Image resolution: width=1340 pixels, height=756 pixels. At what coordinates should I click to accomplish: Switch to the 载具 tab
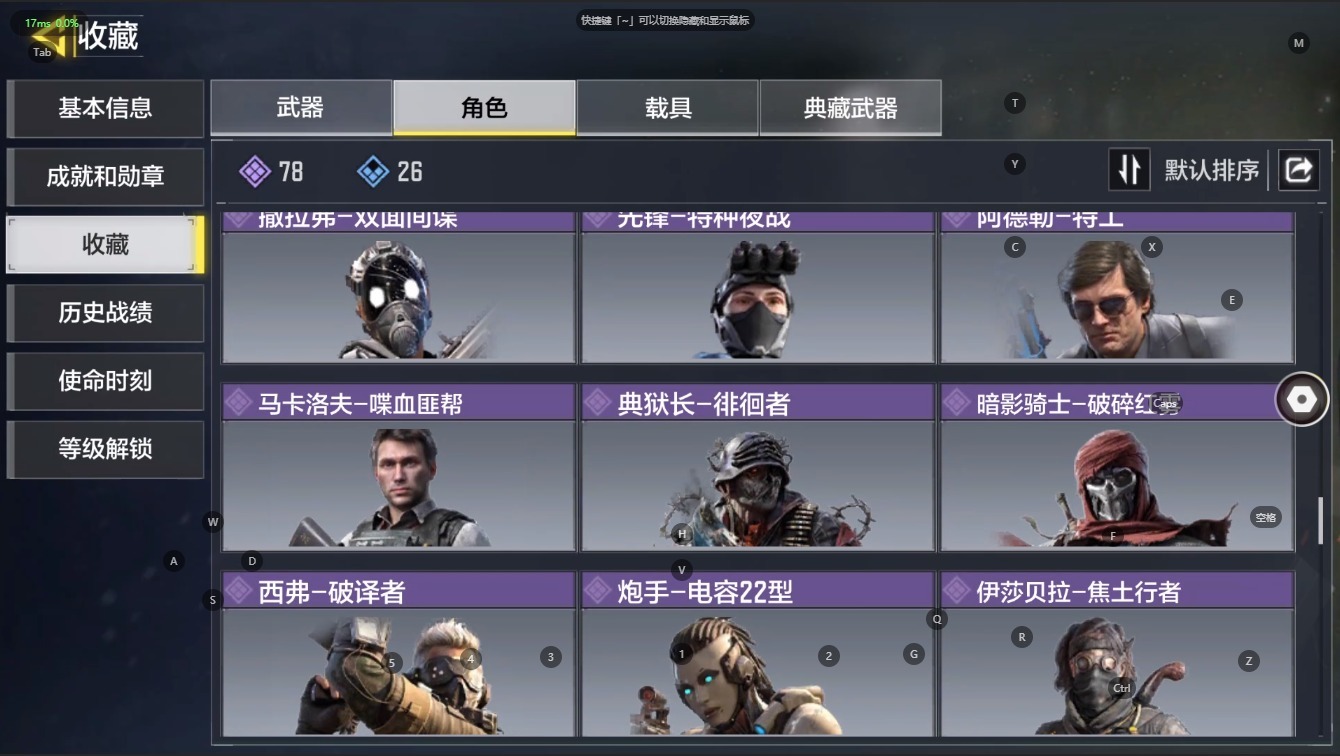[668, 108]
